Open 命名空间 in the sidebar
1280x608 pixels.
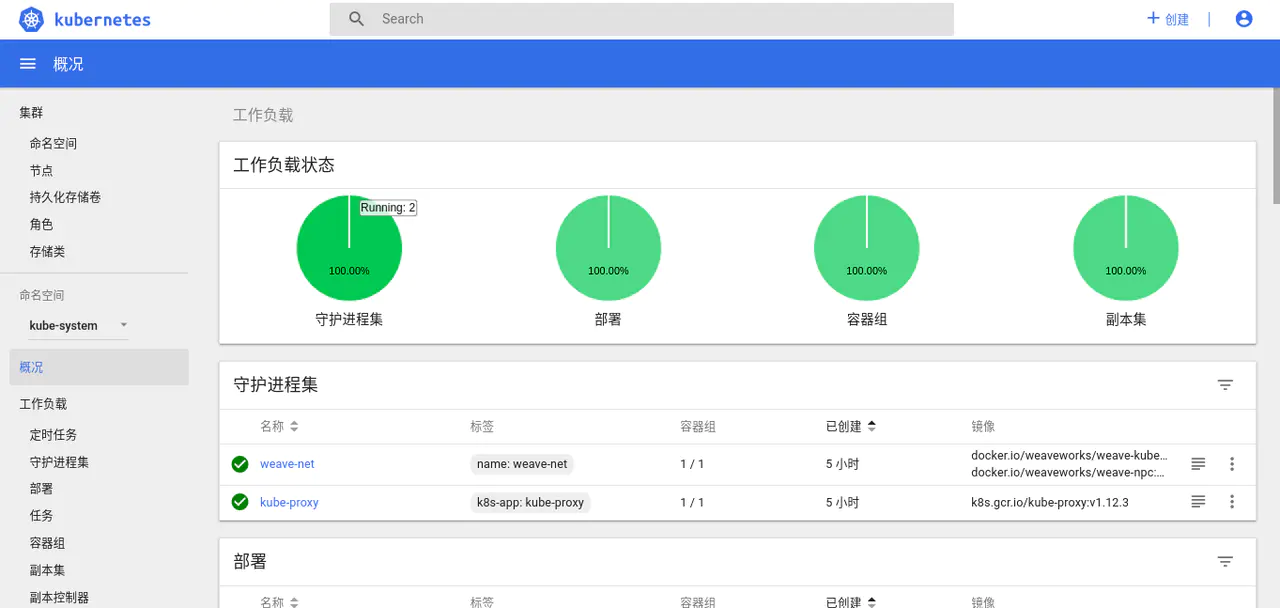tap(53, 144)
